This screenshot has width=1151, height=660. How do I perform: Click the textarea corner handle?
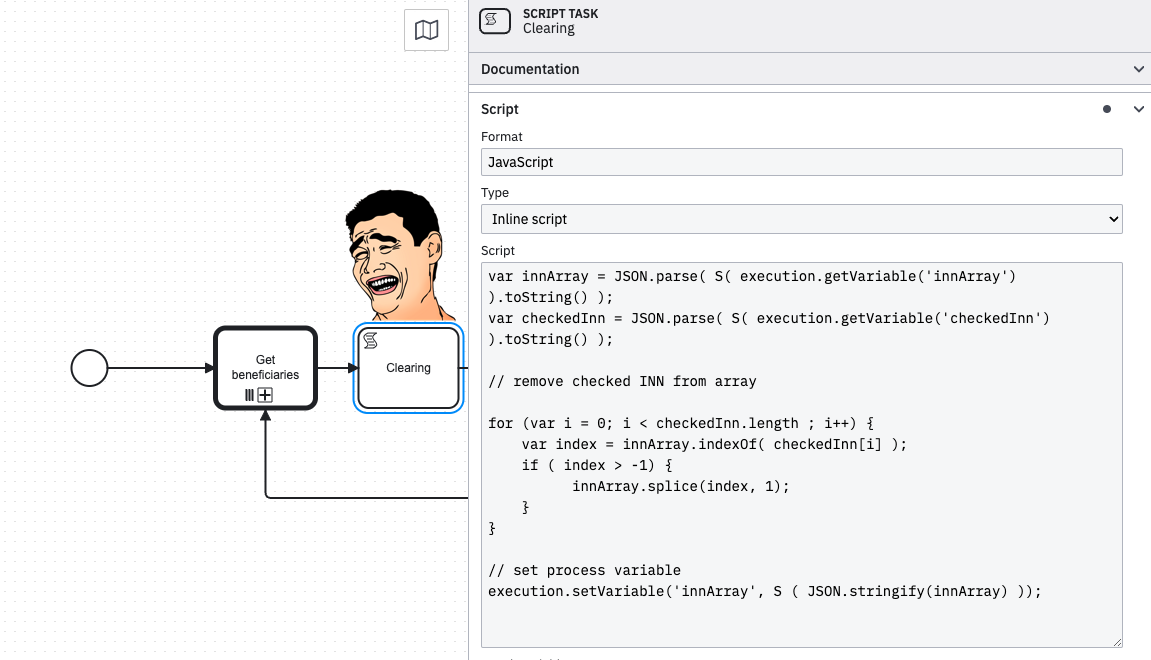tap(1116, 642)
